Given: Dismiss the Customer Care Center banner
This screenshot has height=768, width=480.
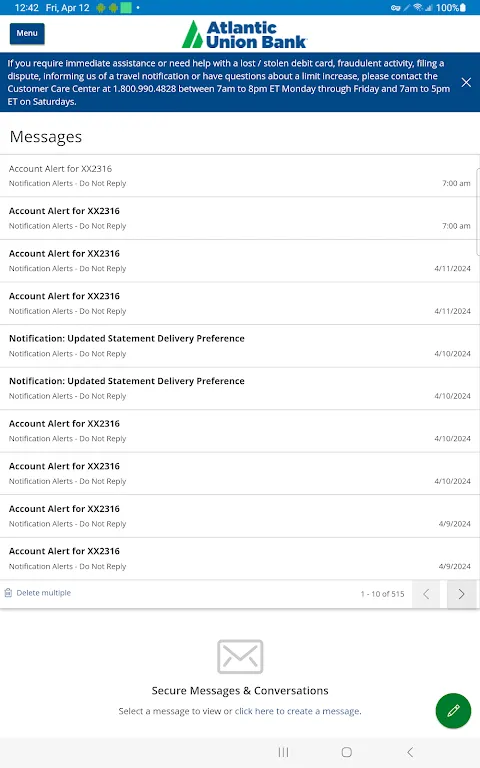Looking at the screenshot, I should click(466, 82).
